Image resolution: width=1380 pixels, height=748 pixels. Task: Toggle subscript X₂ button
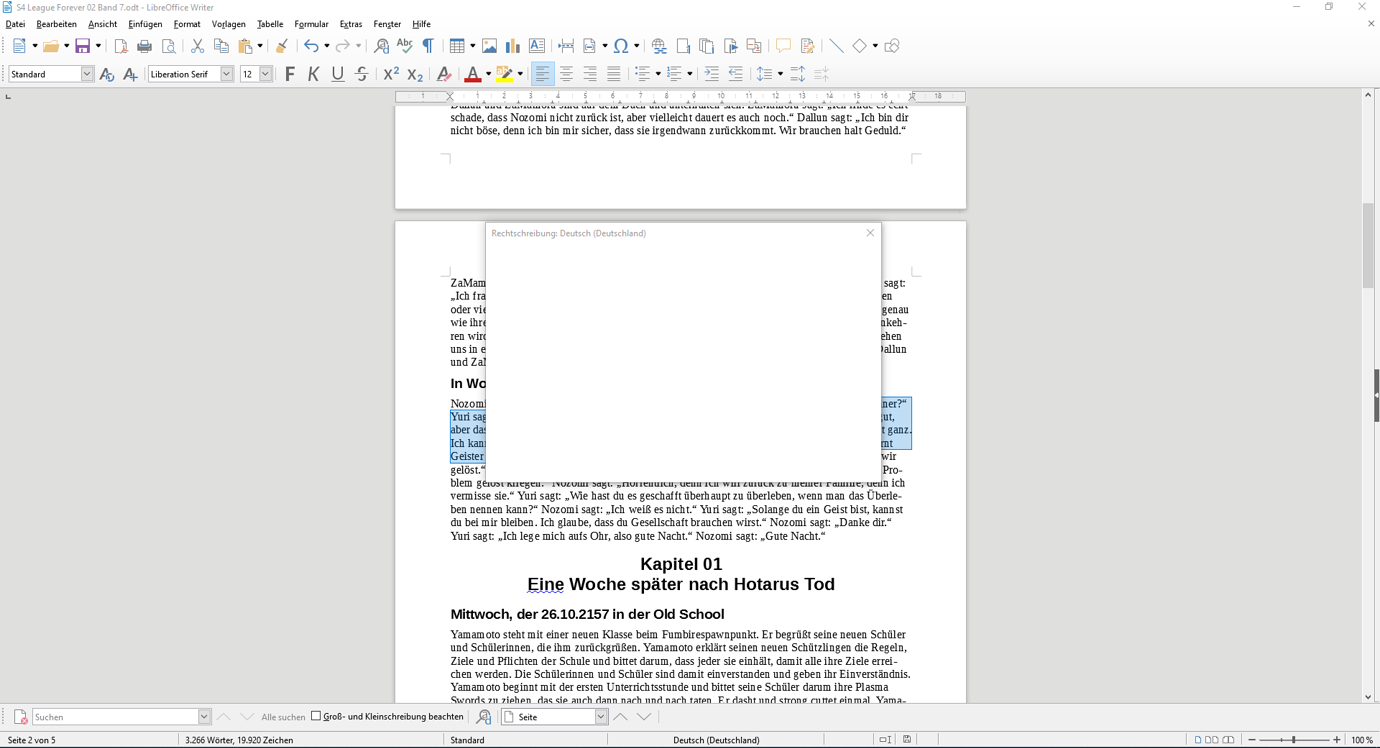click(x=415, y=74)
